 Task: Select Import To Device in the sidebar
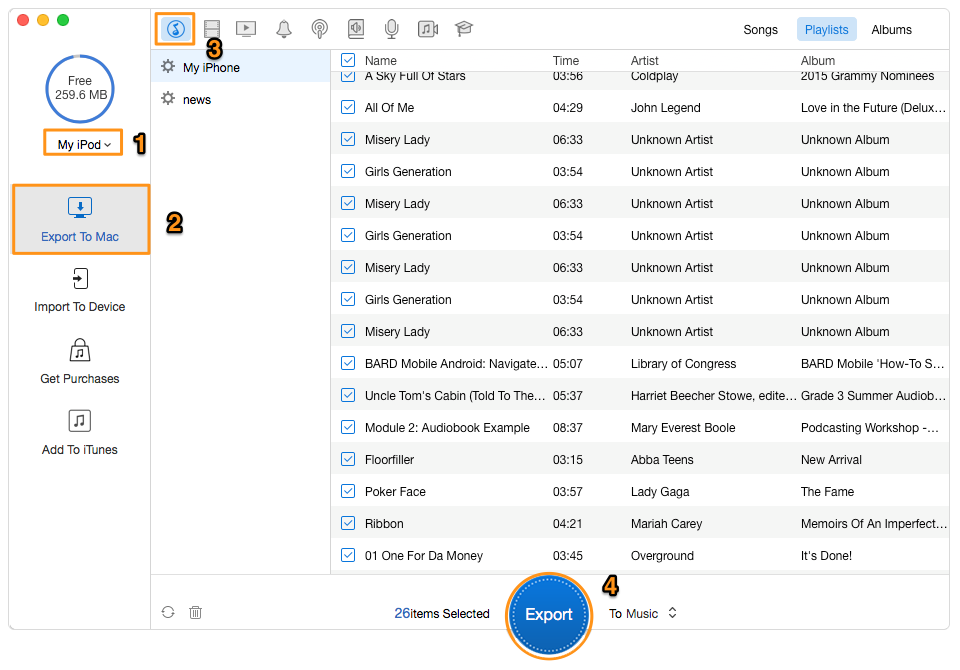[x=80, y=291]
